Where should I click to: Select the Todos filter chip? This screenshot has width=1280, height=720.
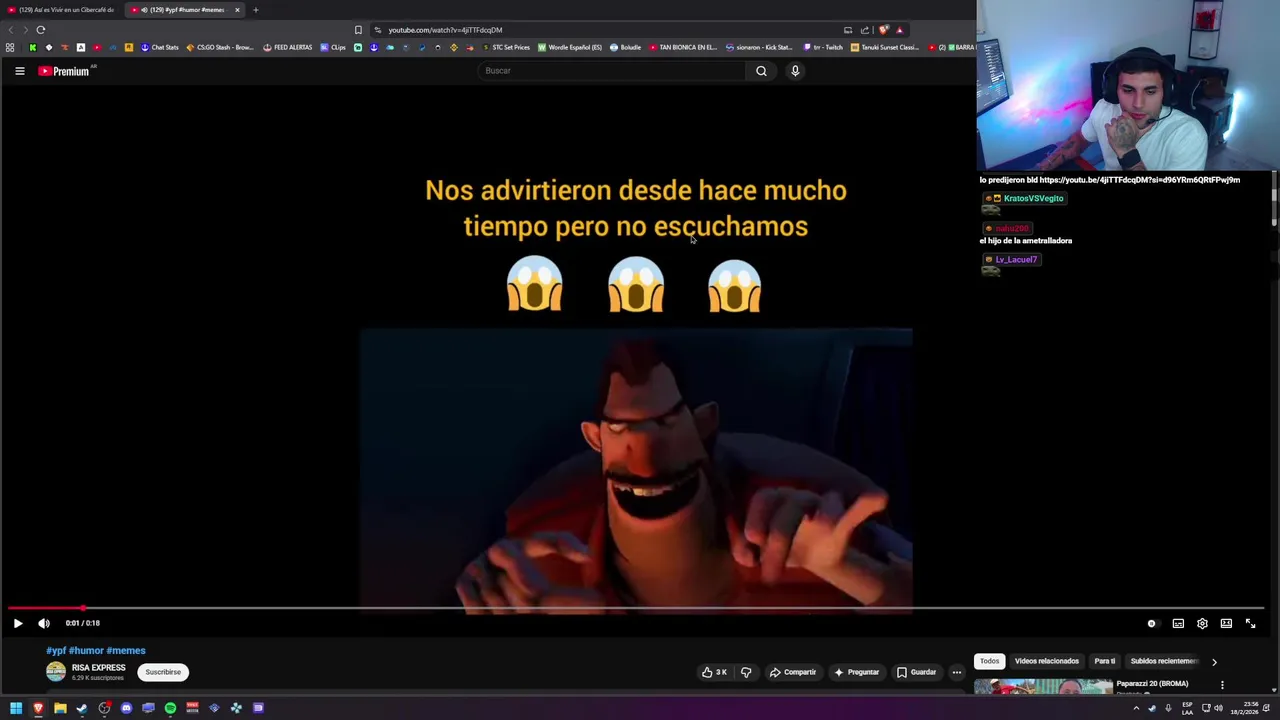click(x=989, y=661)
